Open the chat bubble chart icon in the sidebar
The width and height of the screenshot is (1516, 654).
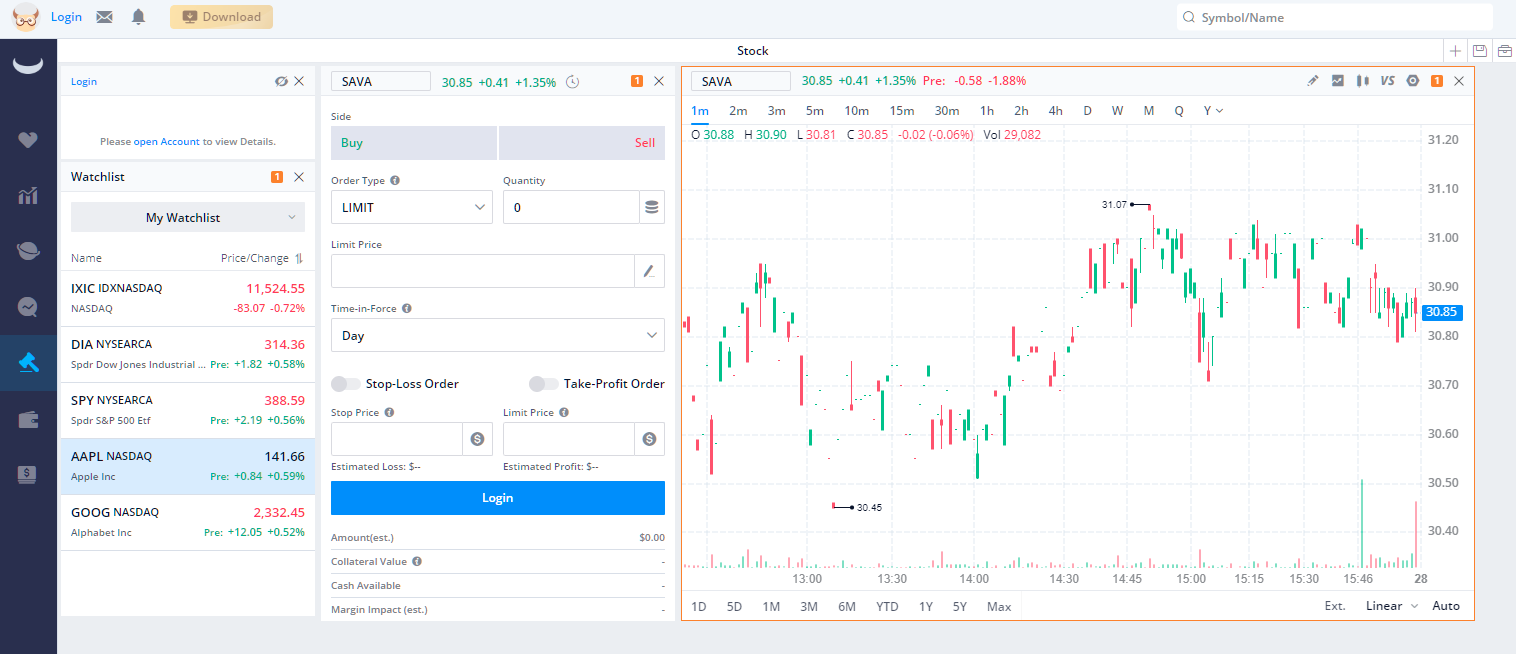point(28,307)
